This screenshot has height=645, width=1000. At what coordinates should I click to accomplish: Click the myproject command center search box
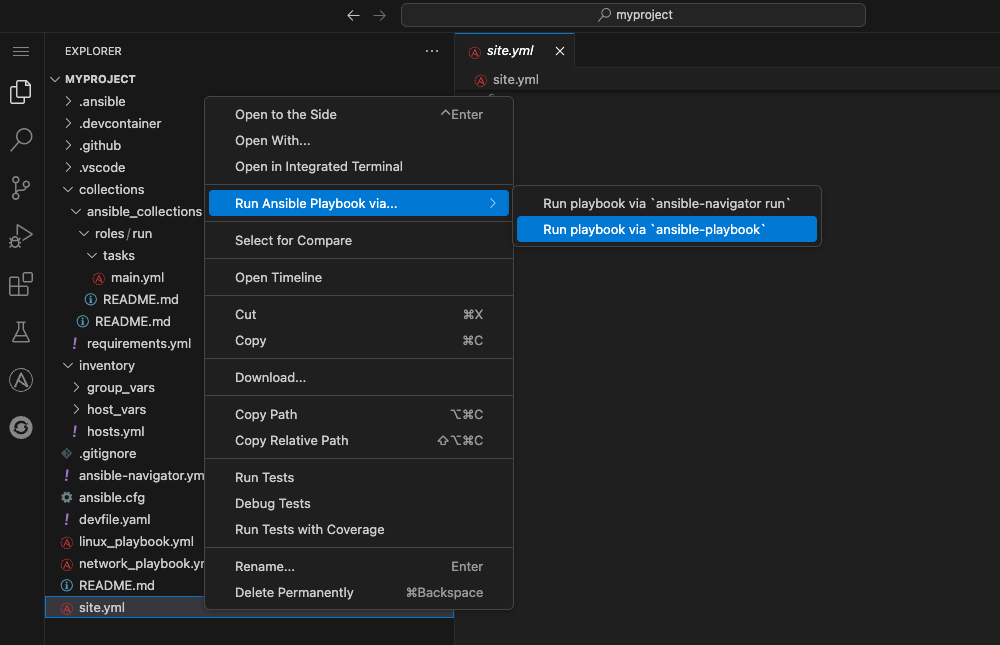tap(633, 15)
